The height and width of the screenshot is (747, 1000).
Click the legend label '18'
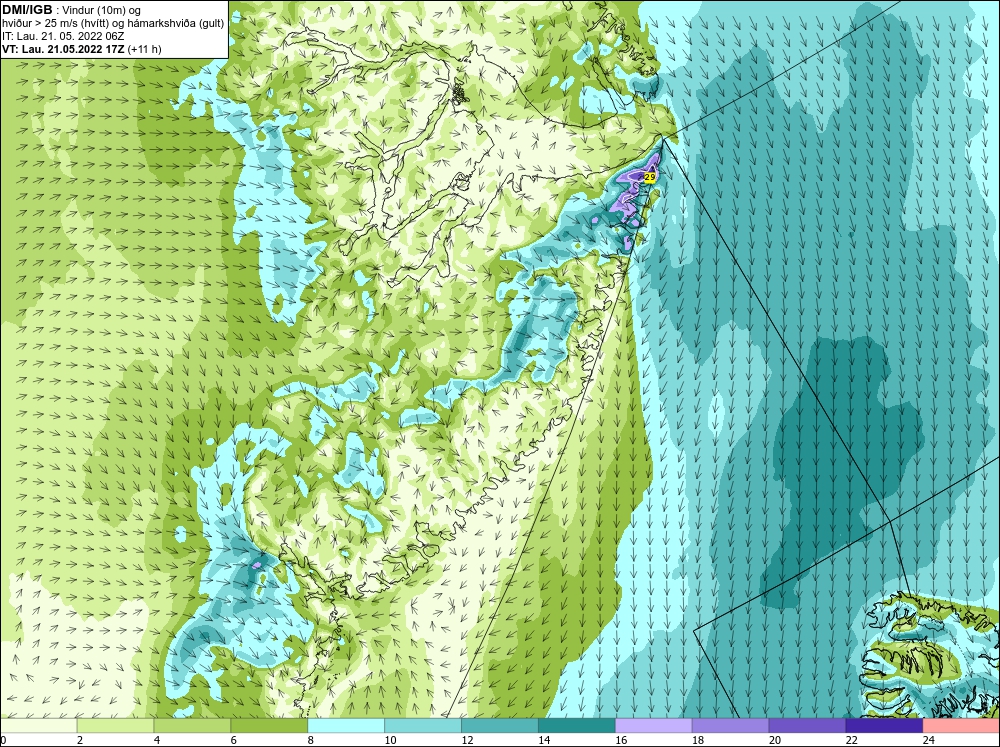[698, 740]
